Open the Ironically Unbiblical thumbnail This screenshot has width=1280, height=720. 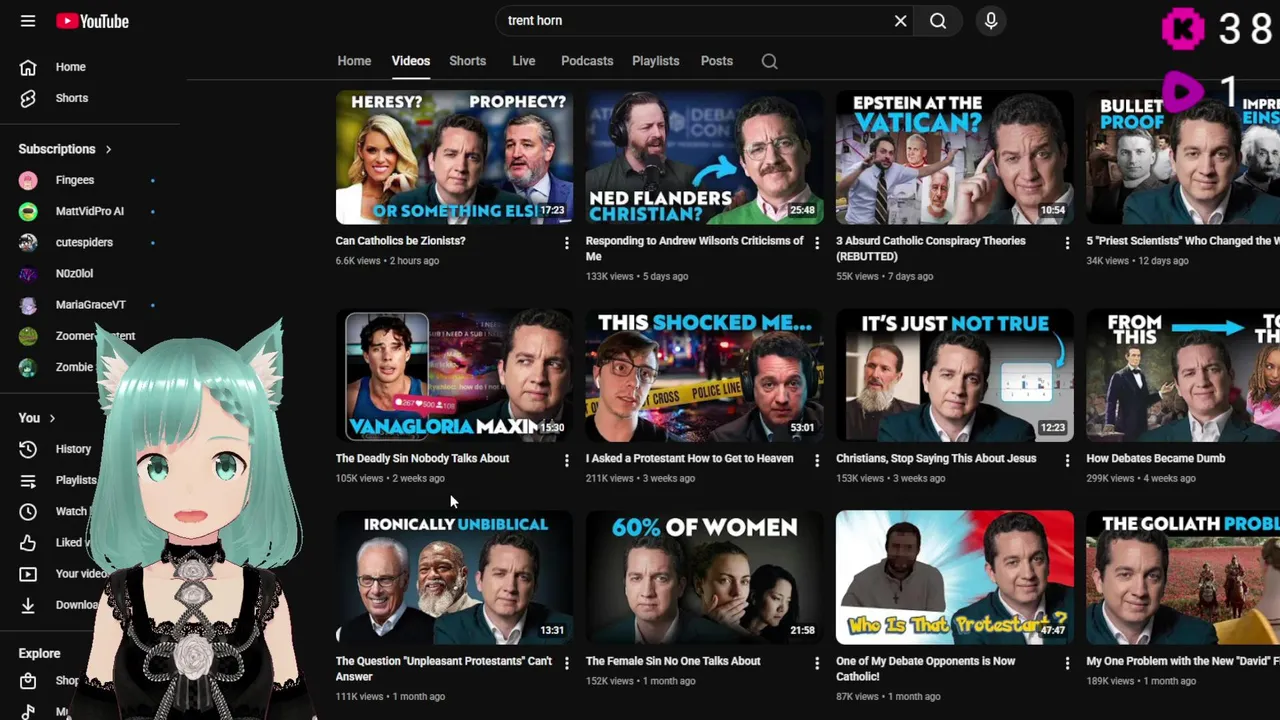(455, 578)
